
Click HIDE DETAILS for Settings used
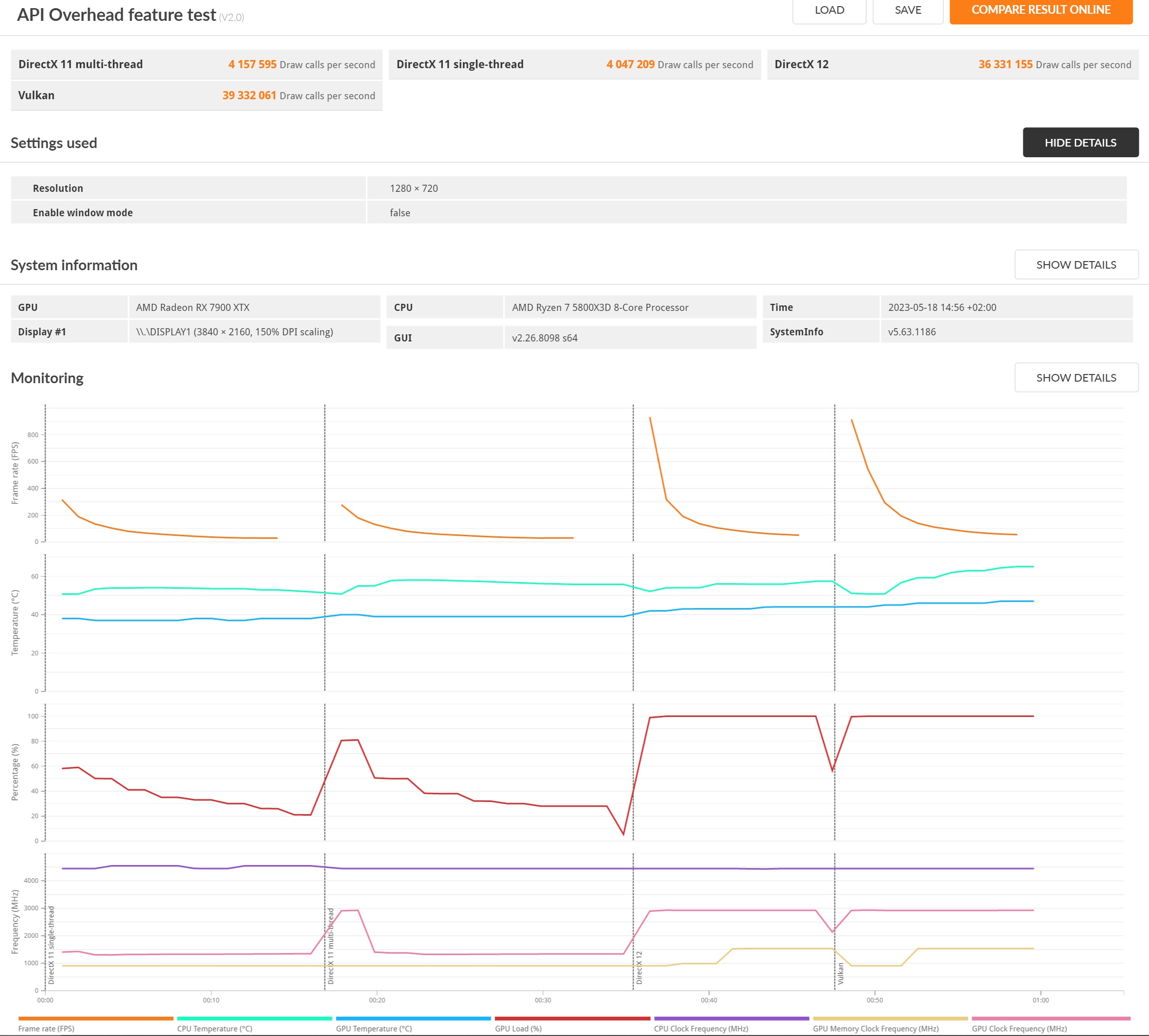(1080, 142)
